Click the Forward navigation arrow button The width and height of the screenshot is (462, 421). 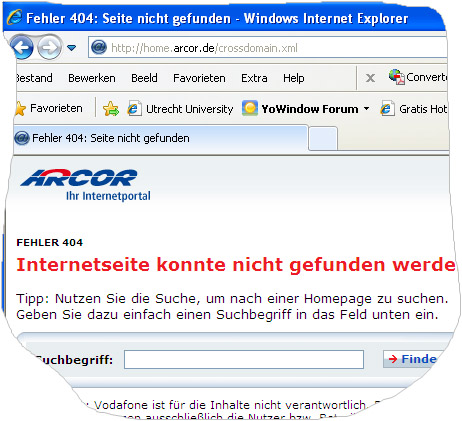(50, 48)
